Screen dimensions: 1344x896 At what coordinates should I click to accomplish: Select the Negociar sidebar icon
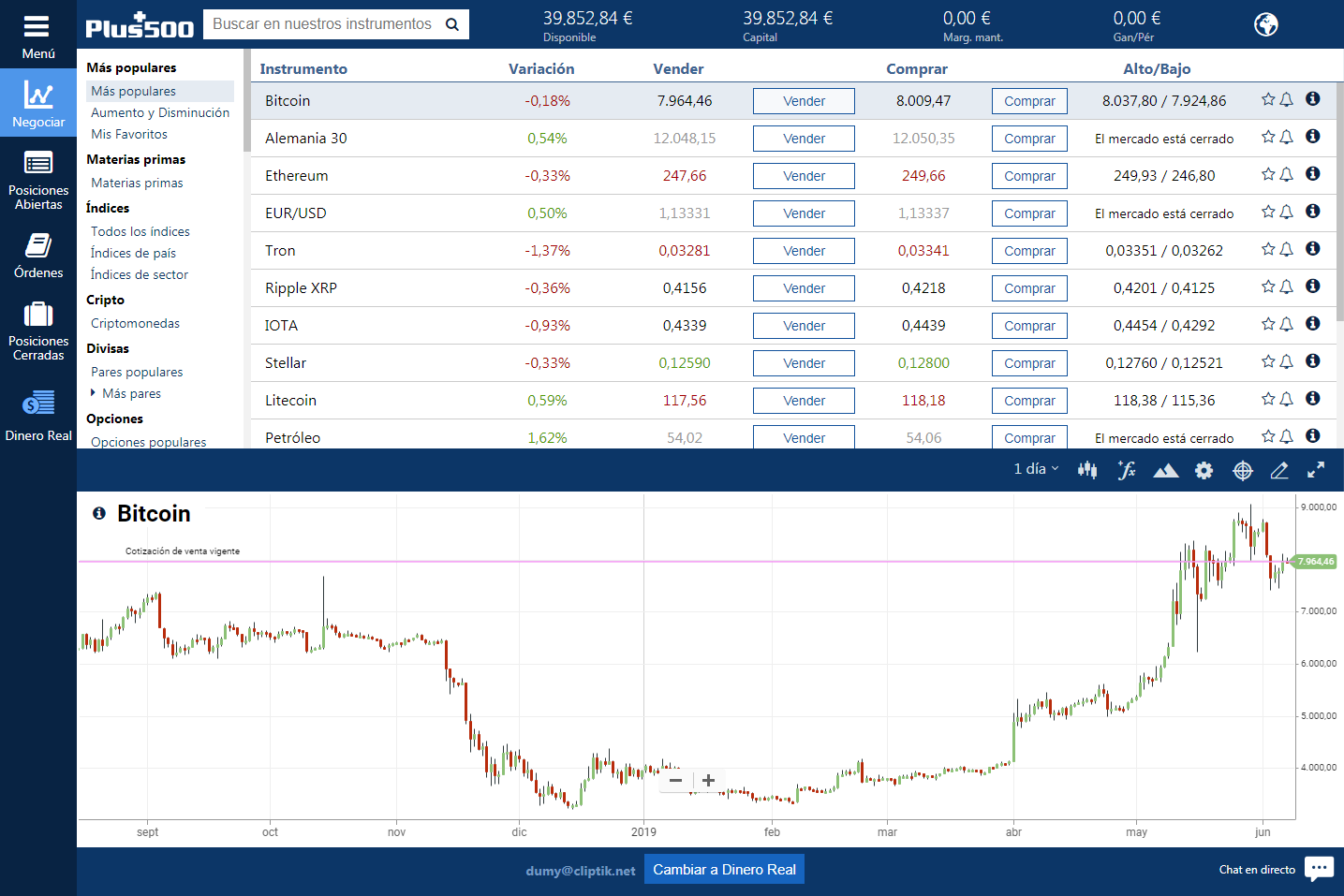[x=38, y=103]
